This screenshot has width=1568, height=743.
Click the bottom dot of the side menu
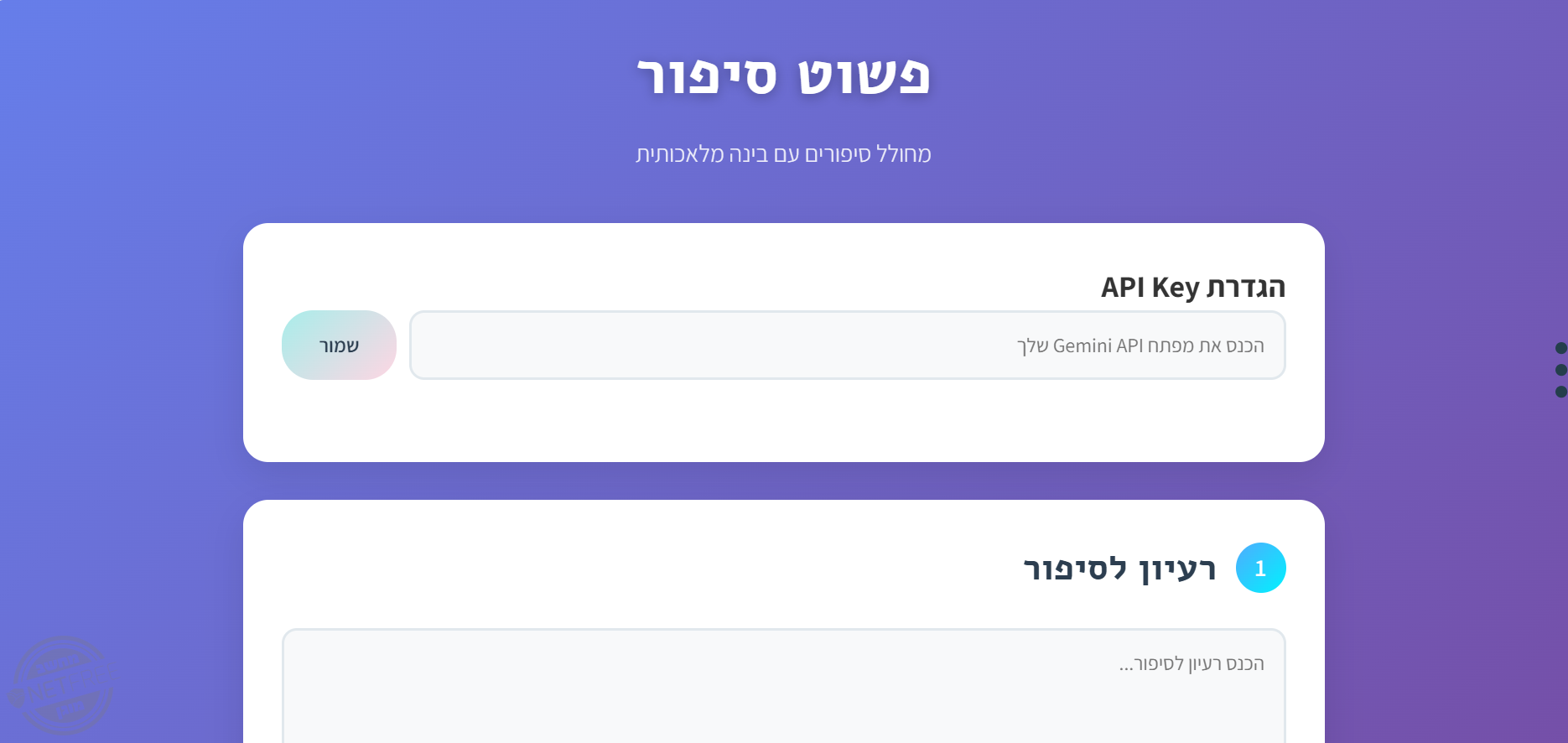[1560, 392]
